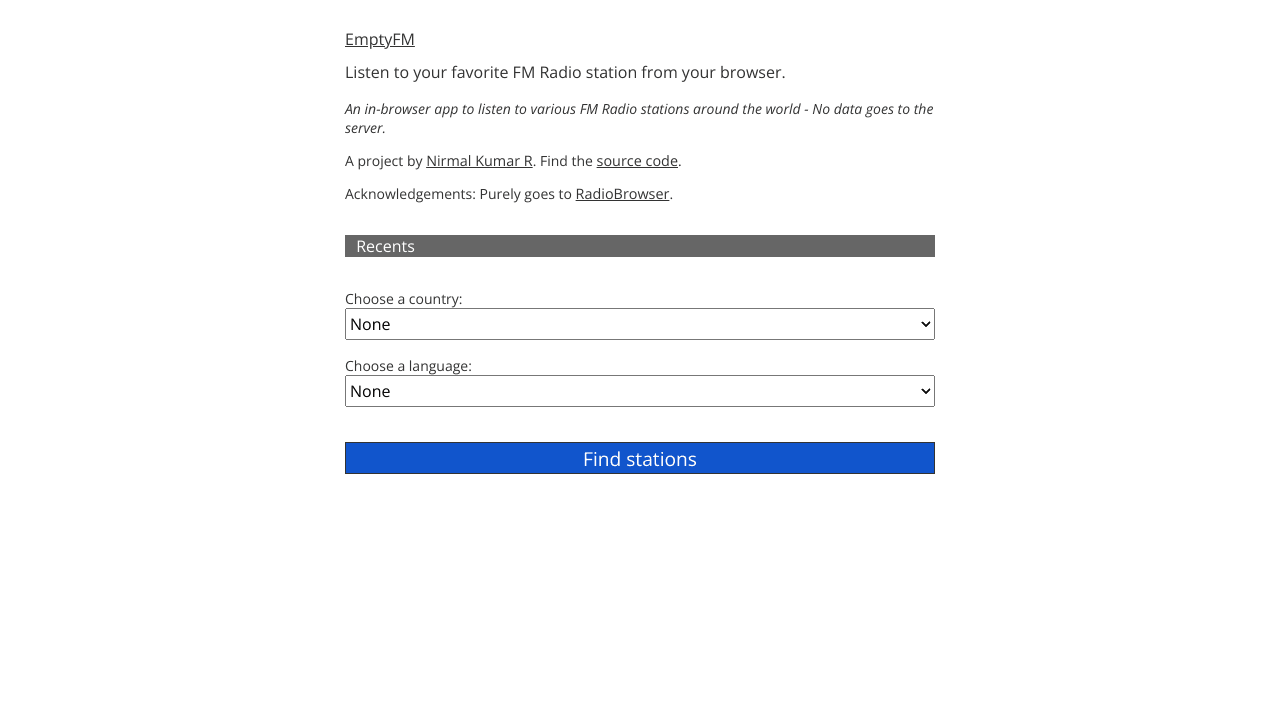
Task: Click the country dropdown arrow chevron
Action: tap(925, 324)
